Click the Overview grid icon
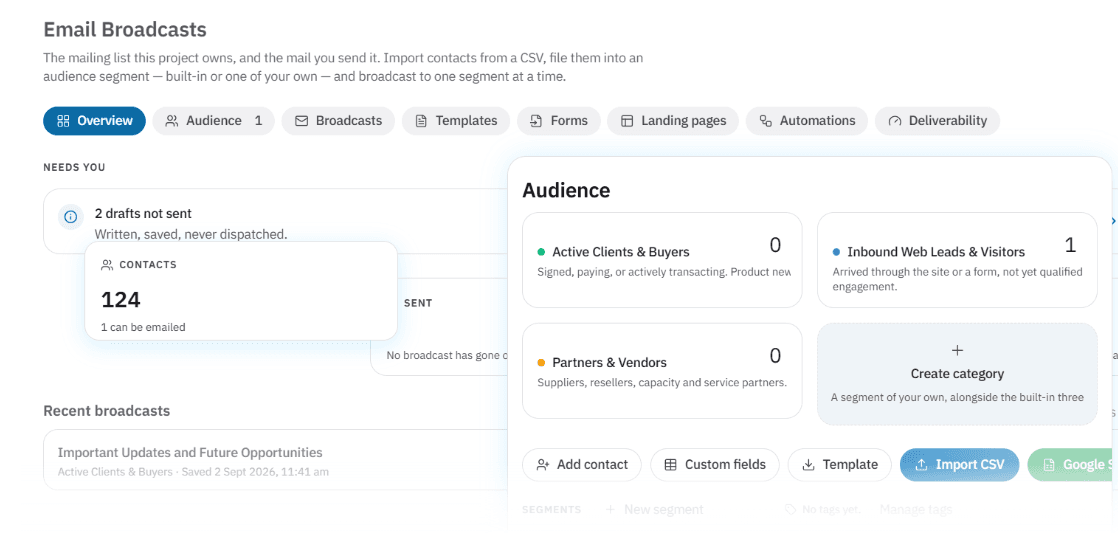The width and height of the screenshot is (1118, 533). [63, 121]
